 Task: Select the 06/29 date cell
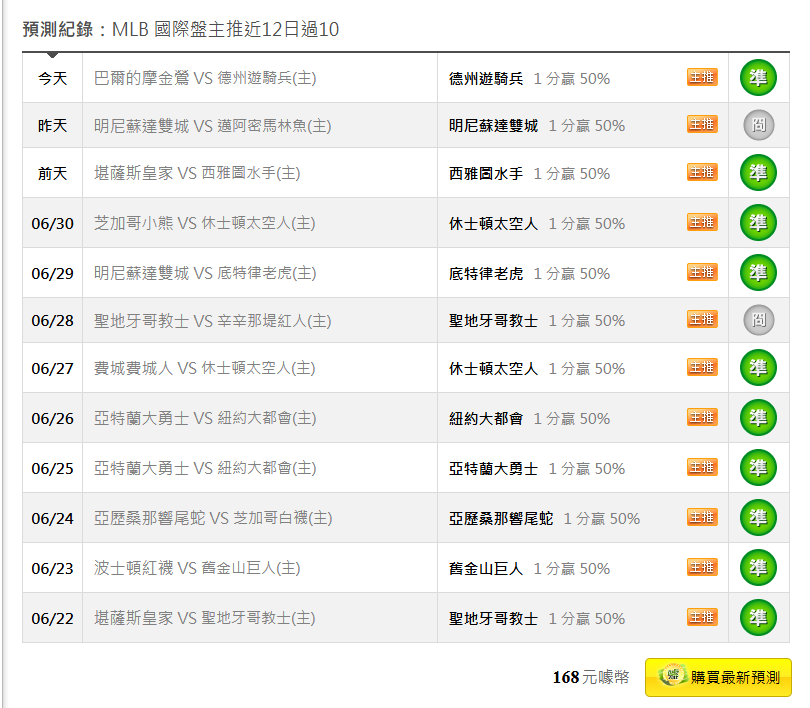52,273
